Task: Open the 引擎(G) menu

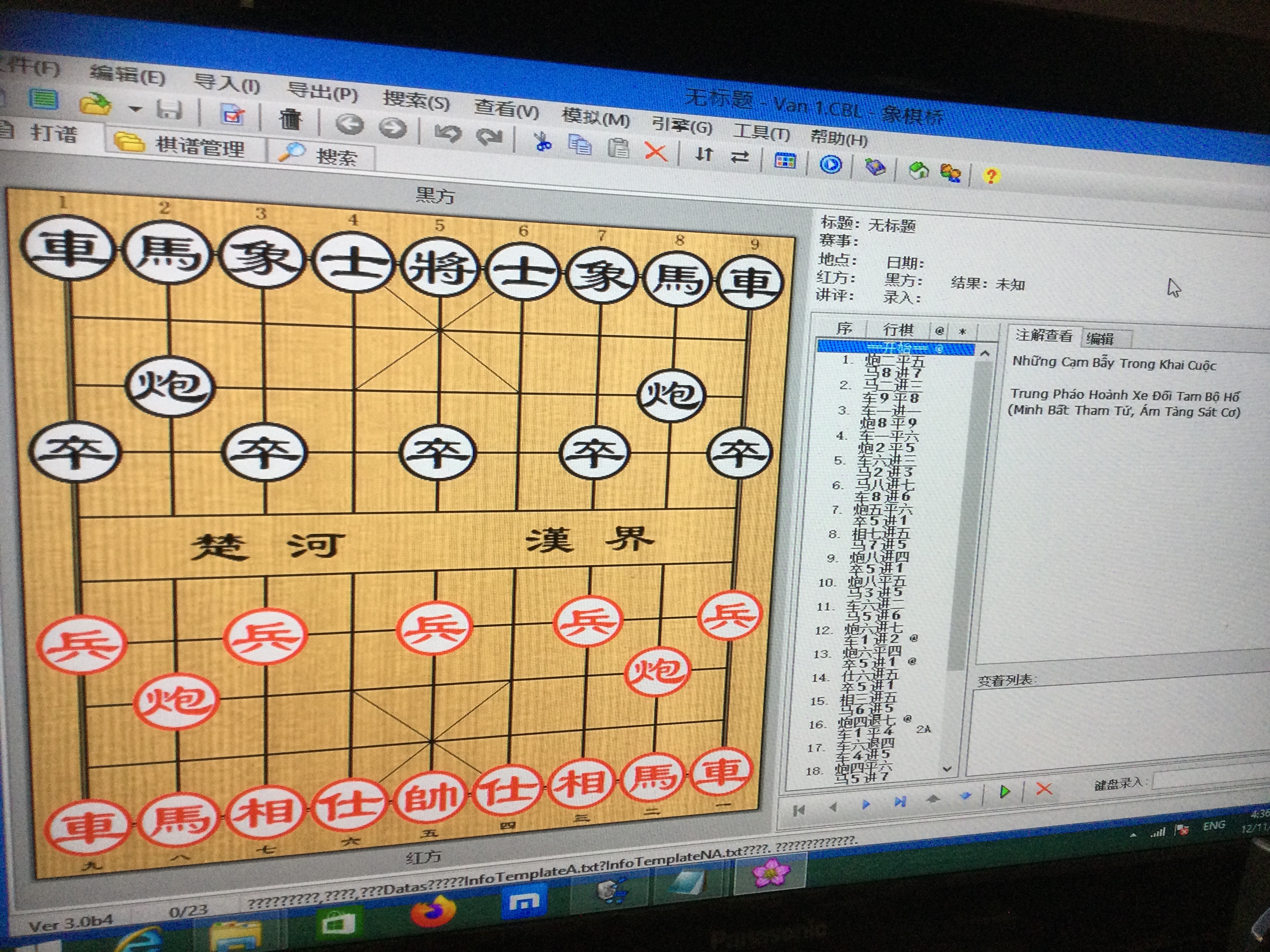Action: coord(682,124)
